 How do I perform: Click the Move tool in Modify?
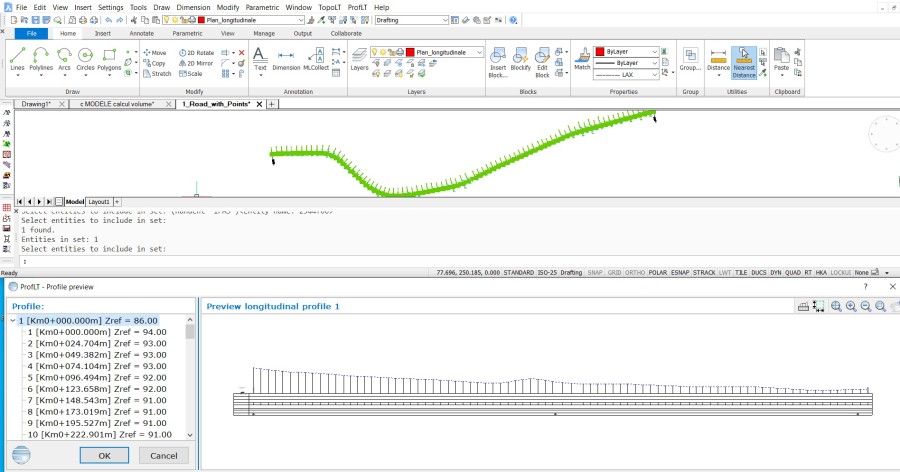[x=155, y=52]
